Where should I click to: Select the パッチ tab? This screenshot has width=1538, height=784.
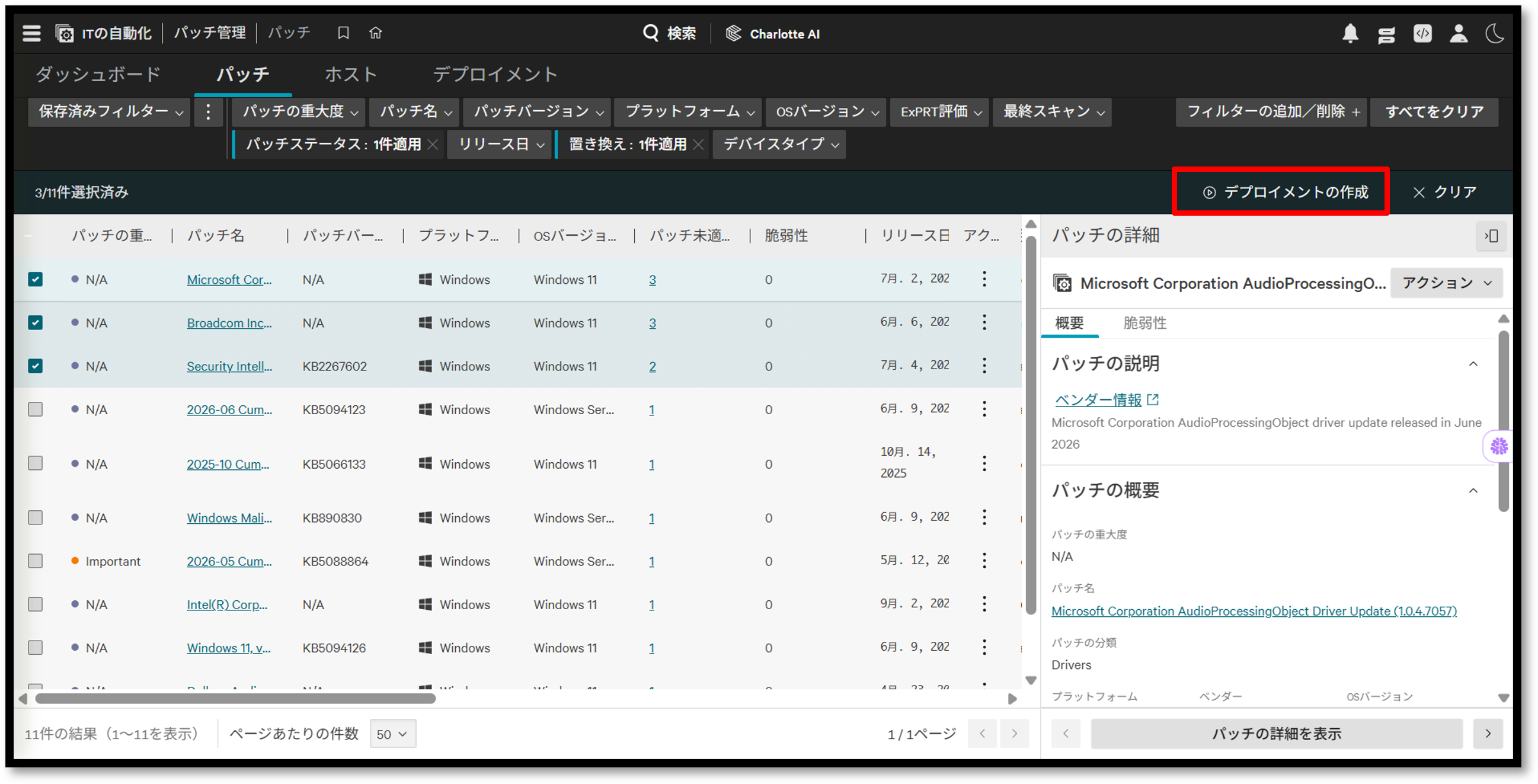pos(242,74)
